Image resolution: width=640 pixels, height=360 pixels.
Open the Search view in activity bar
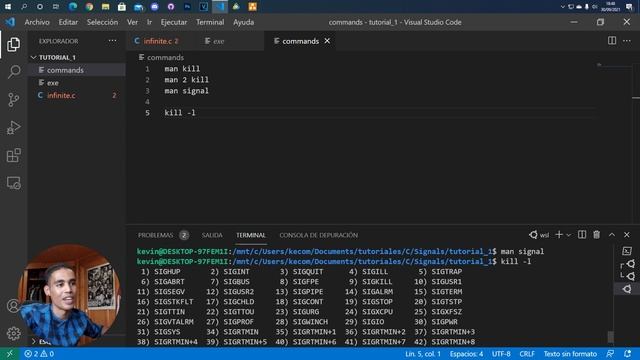coord(13,72)
